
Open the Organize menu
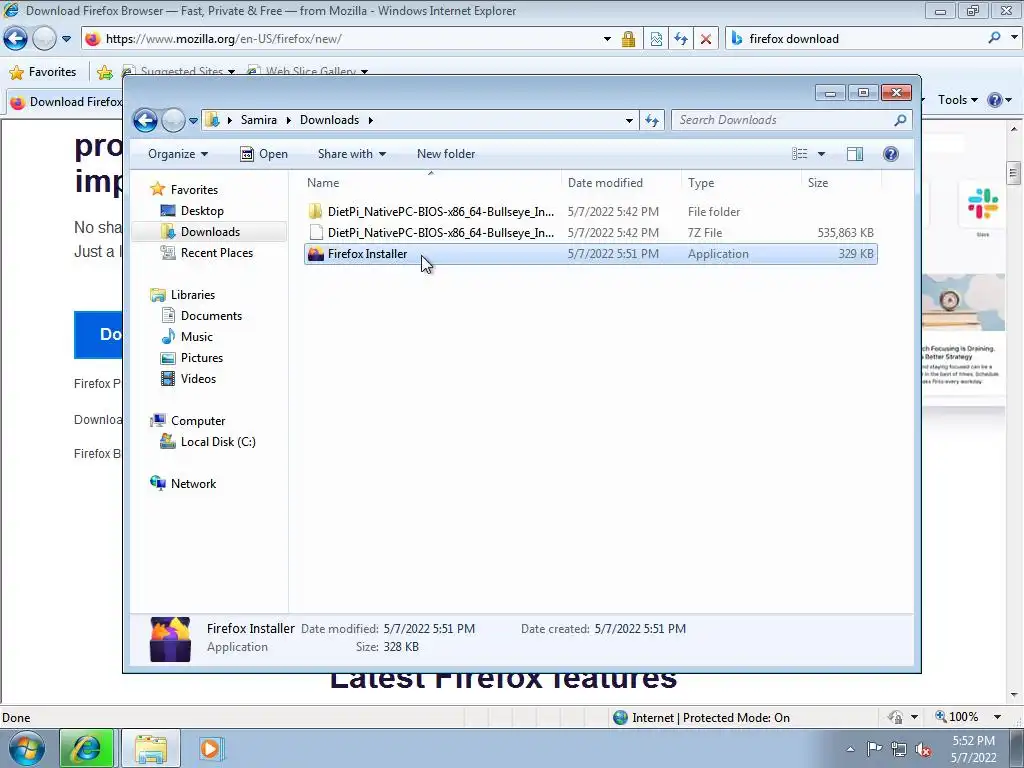point(178,154)
